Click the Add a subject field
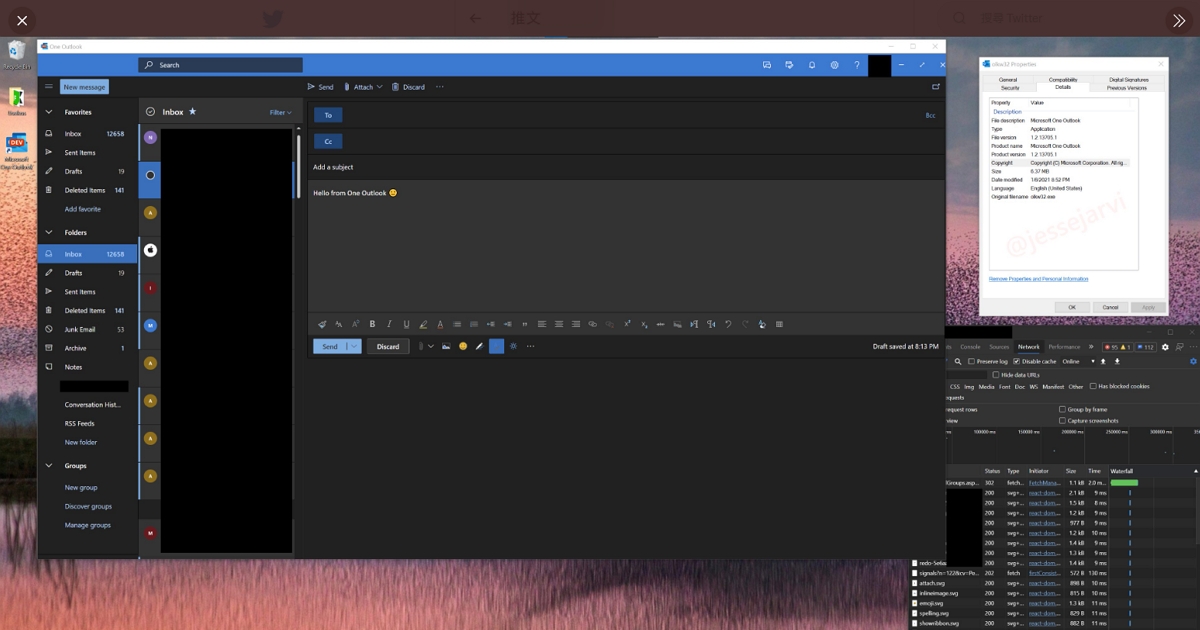 tap(625, 167)
